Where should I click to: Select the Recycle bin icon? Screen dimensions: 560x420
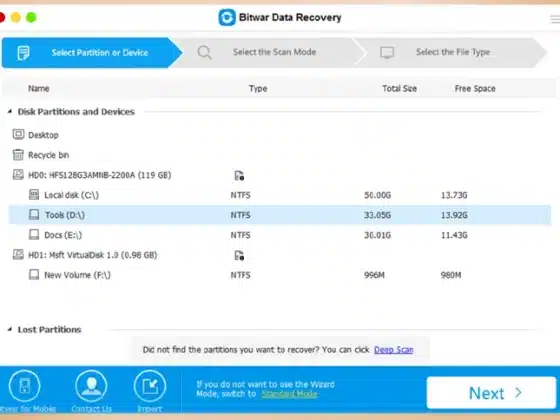click(18, 155)
